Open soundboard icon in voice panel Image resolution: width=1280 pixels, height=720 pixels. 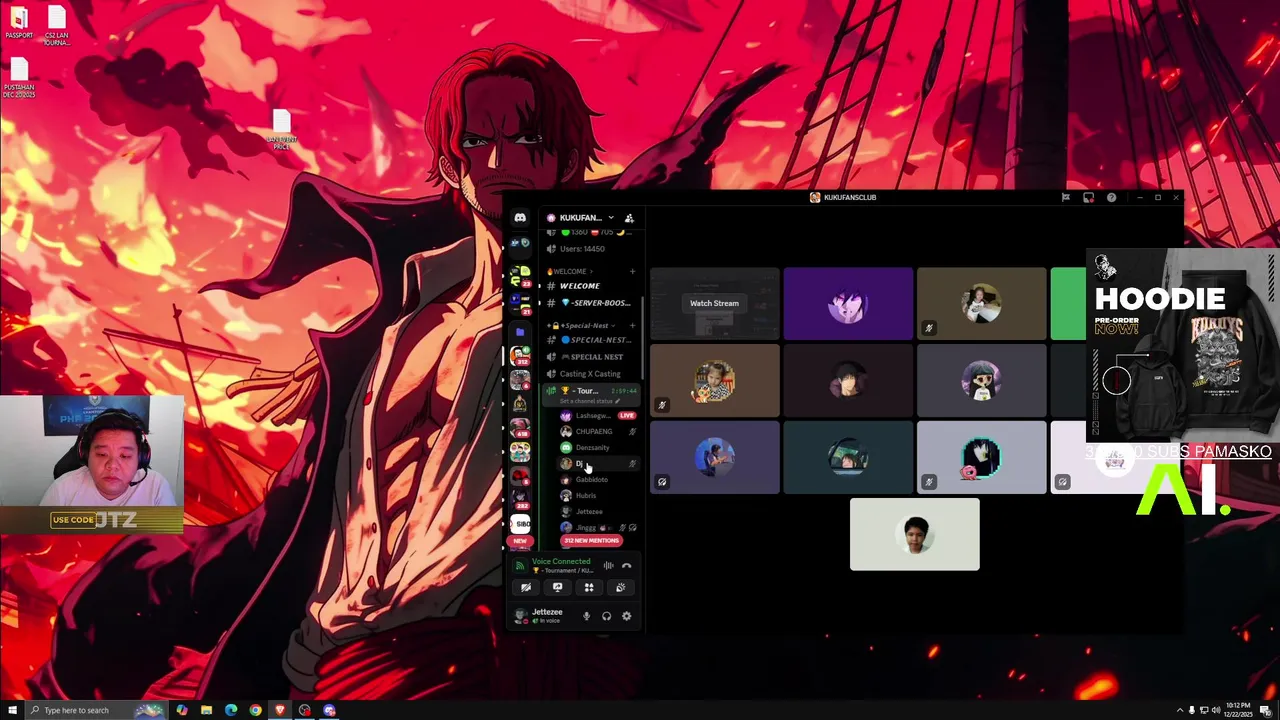tap(621, 588)
